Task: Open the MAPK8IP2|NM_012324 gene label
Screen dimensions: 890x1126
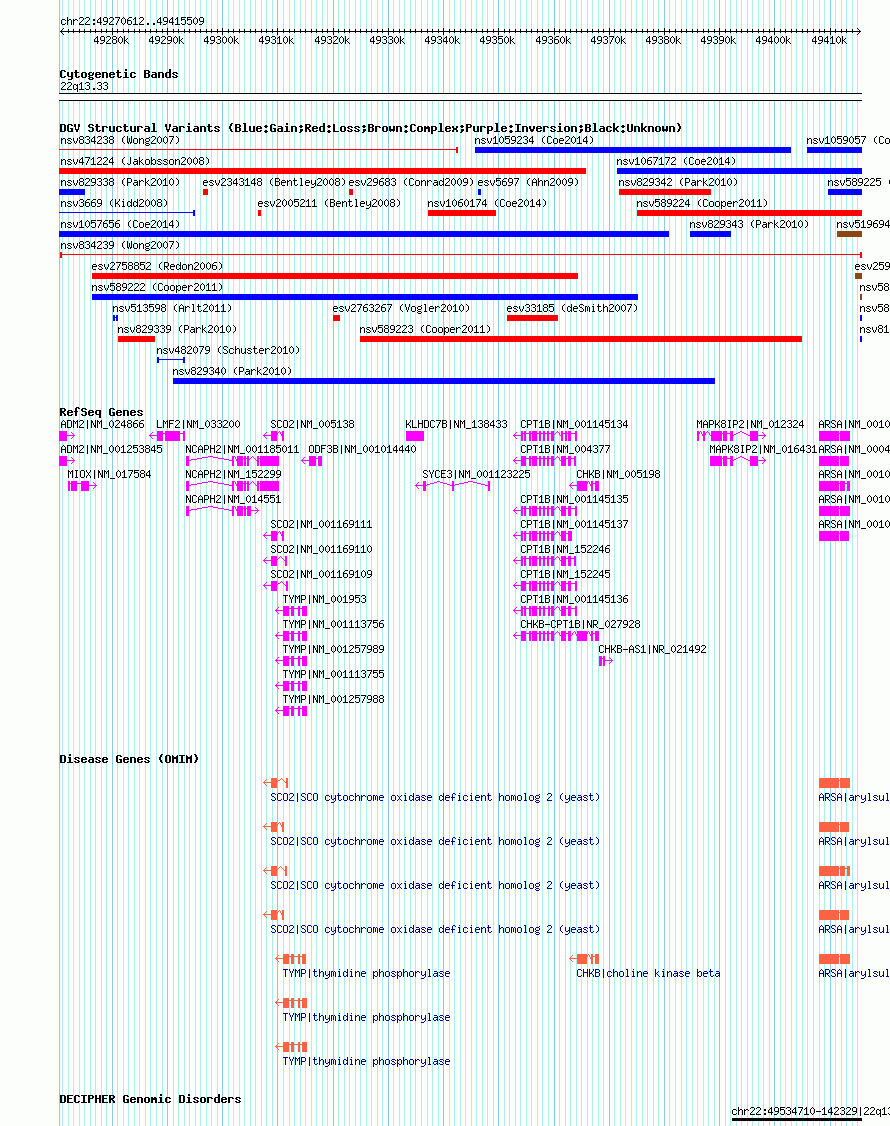Action: (x=750, y=424)
